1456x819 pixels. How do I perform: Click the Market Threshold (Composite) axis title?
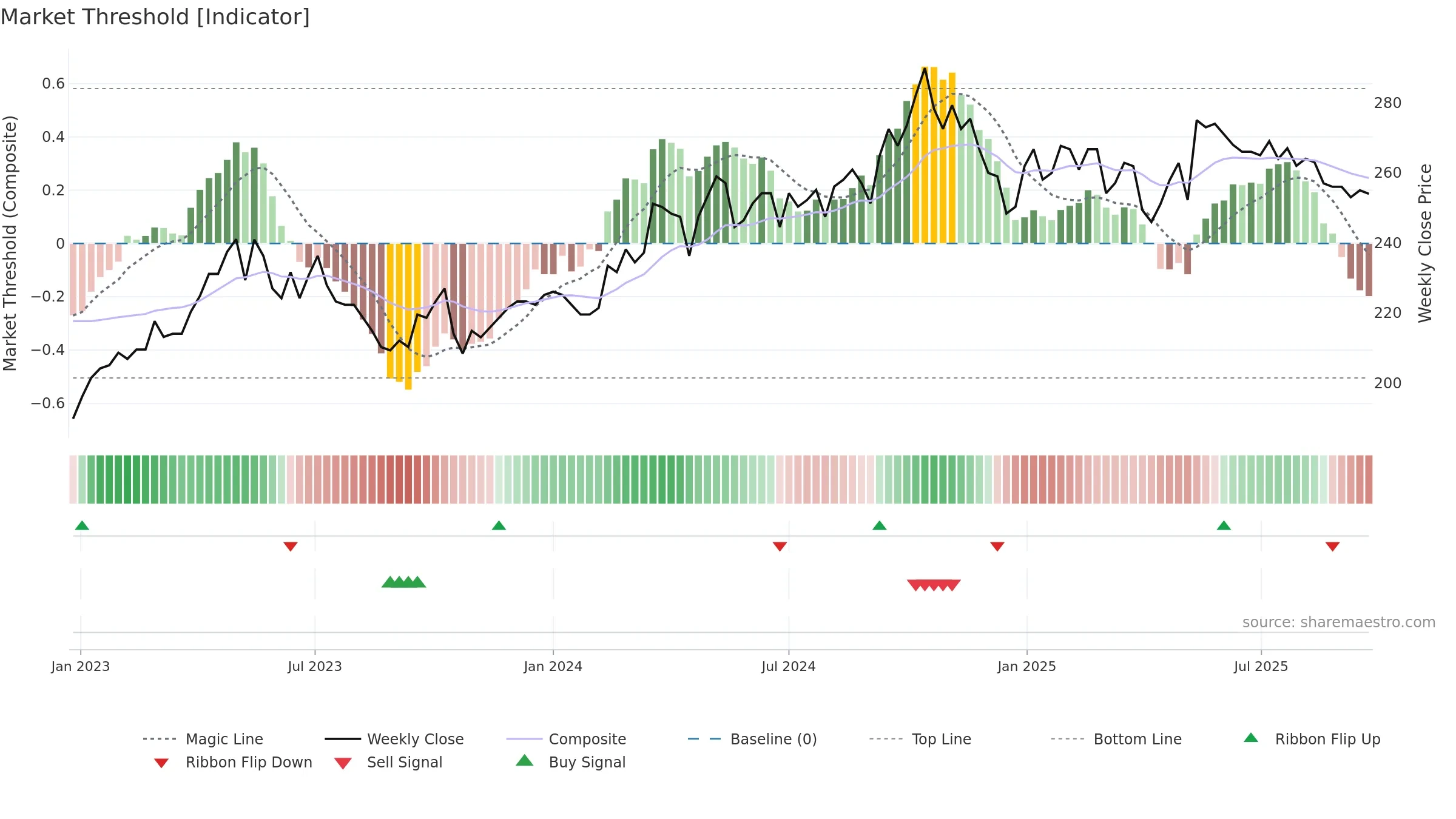click(x=10, y=243)
